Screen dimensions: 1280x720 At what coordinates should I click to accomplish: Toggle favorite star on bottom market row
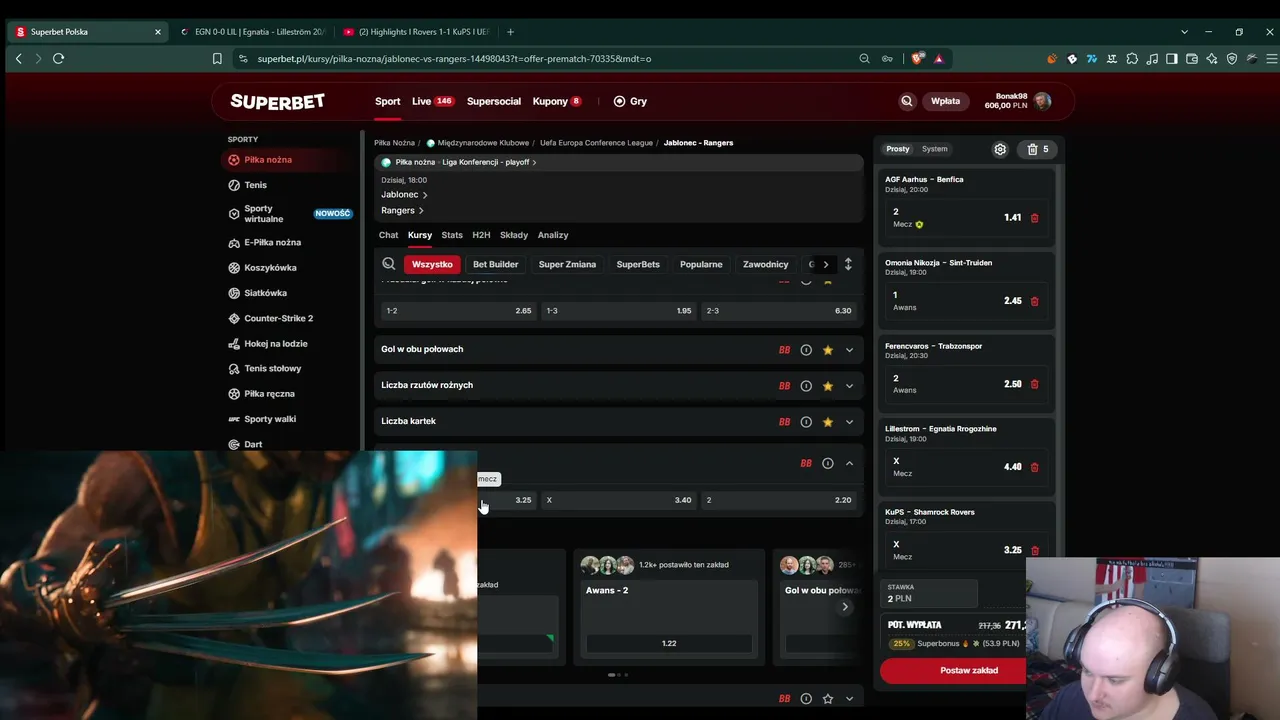[x=828, y=699]
